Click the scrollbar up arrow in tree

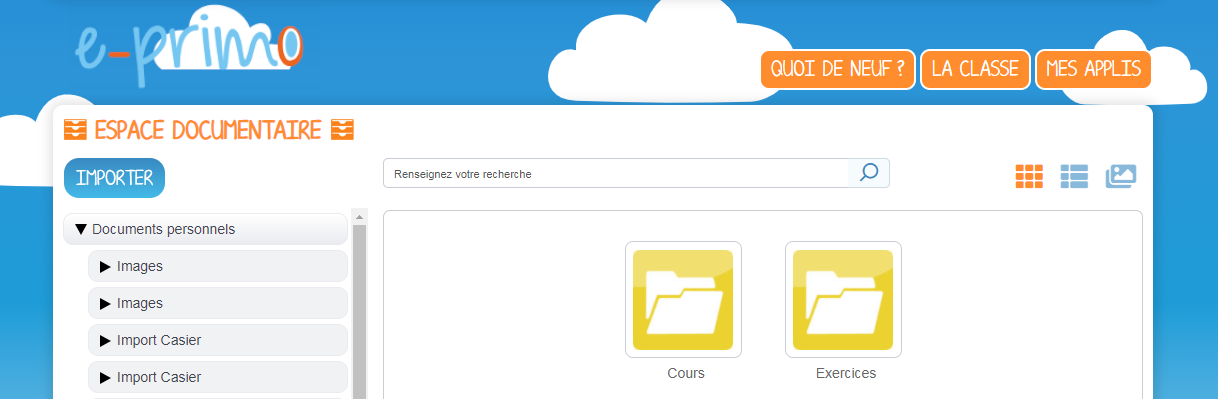tap(360, 216)
